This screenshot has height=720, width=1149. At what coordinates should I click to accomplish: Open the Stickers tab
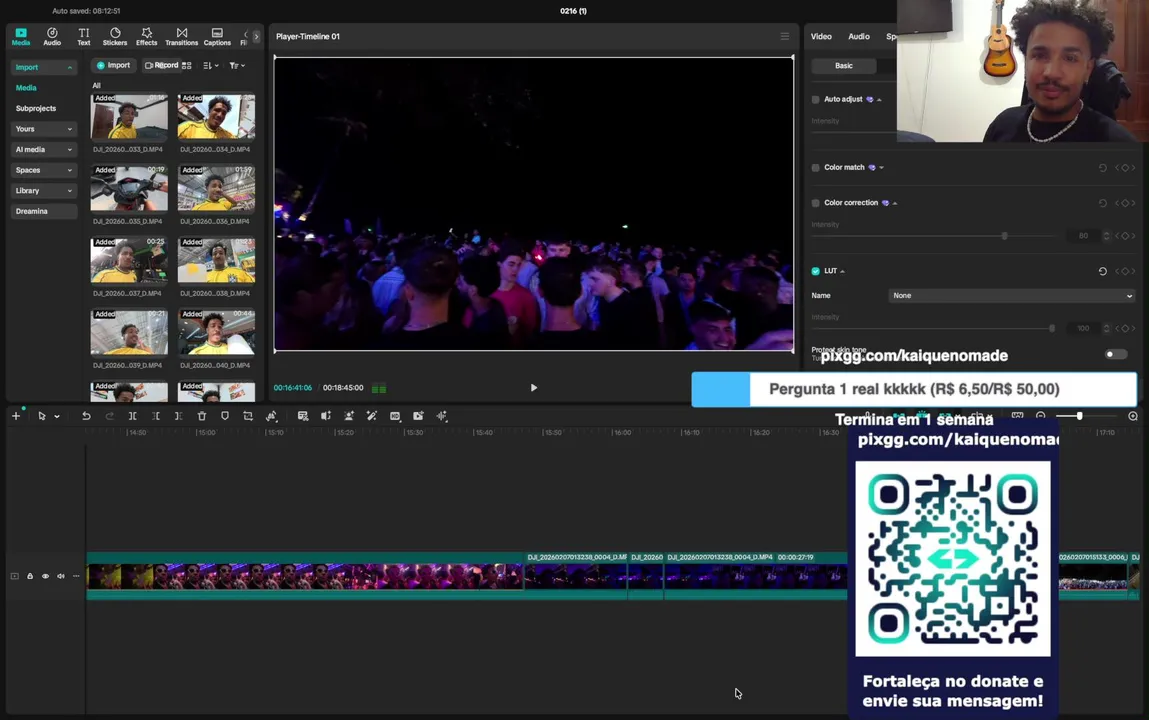point(115,37)
